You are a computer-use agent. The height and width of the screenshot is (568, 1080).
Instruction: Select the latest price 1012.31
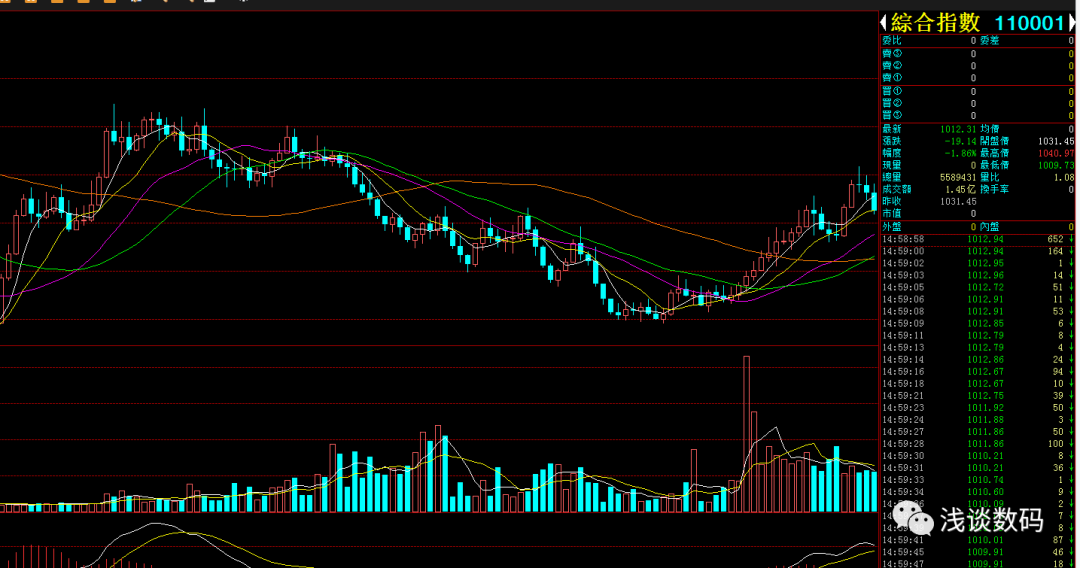[x=958, y=129]
